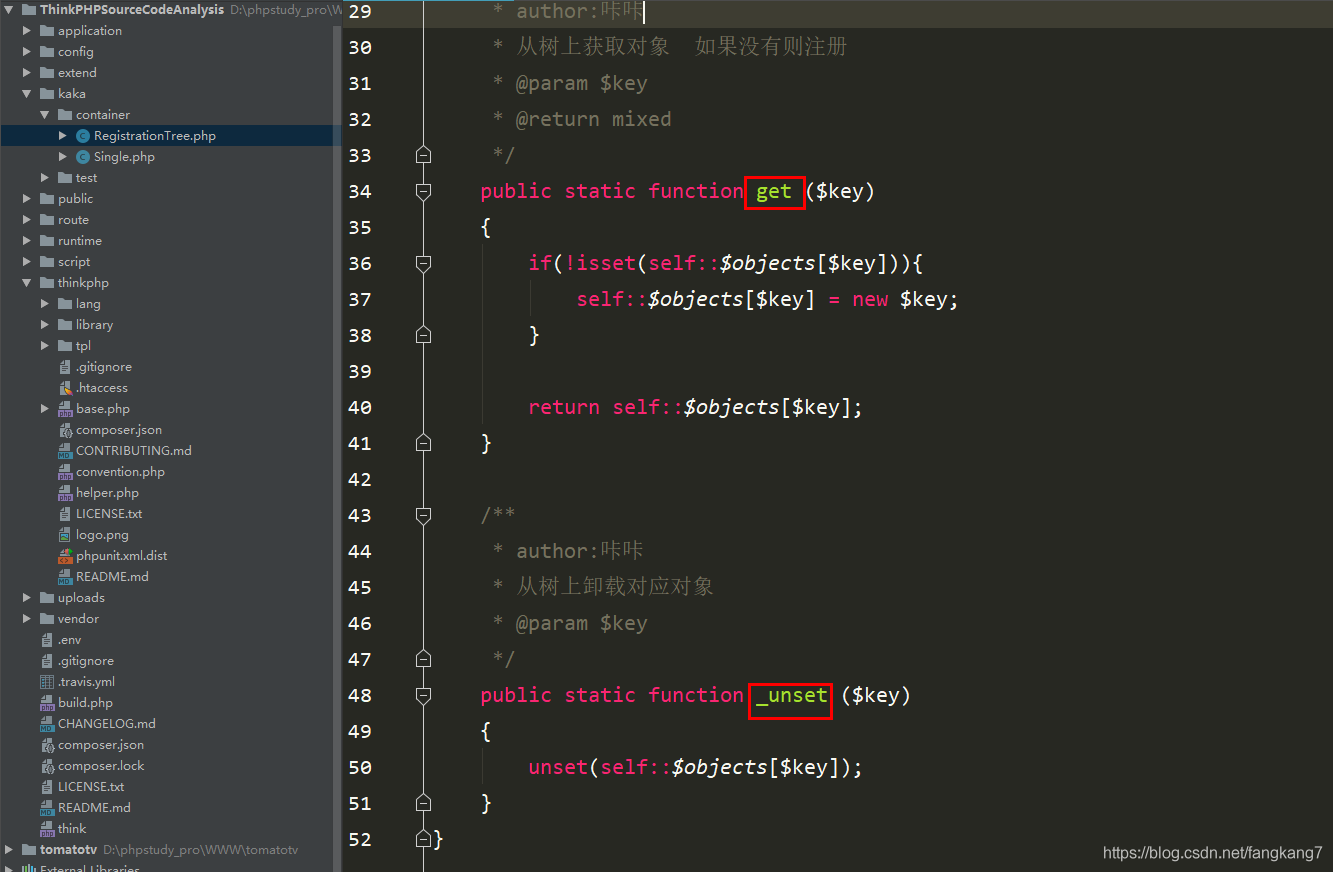This screenshot has height=872, width=1333.
Task: Click the CHANGELOG.md markdown file icon
Action: pyautogui.click(x=47, y=724)
